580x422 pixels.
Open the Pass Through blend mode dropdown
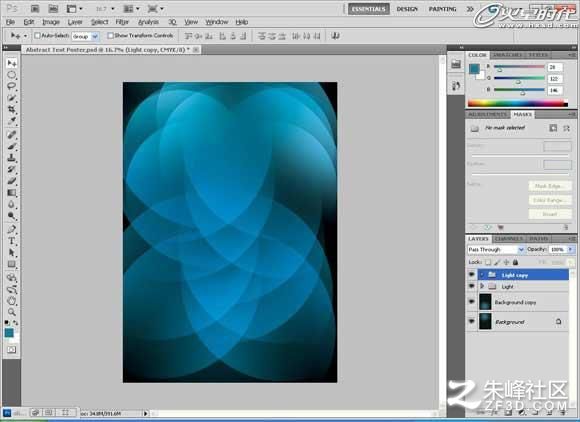point(496,250)
